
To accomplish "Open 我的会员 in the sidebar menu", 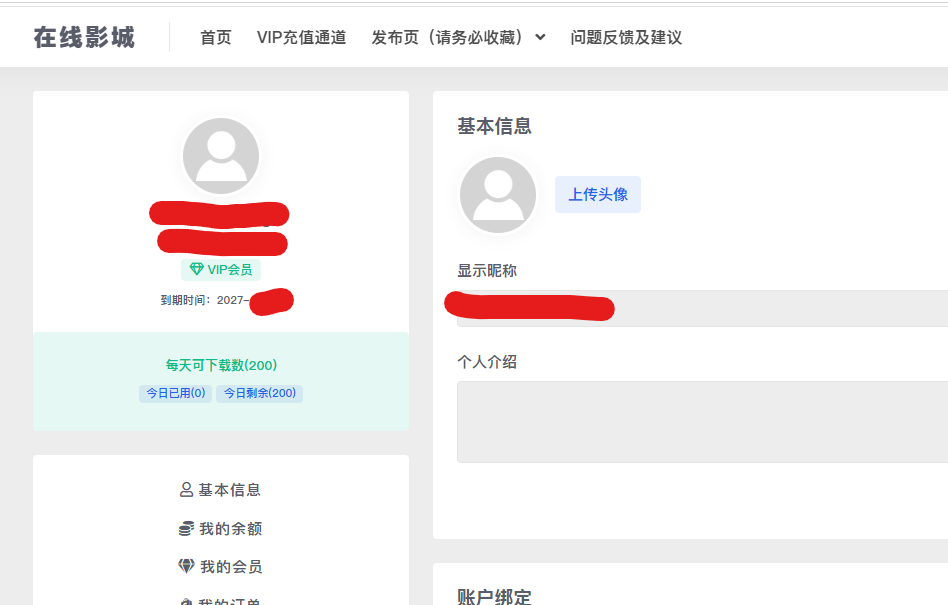I will point(221,567).
